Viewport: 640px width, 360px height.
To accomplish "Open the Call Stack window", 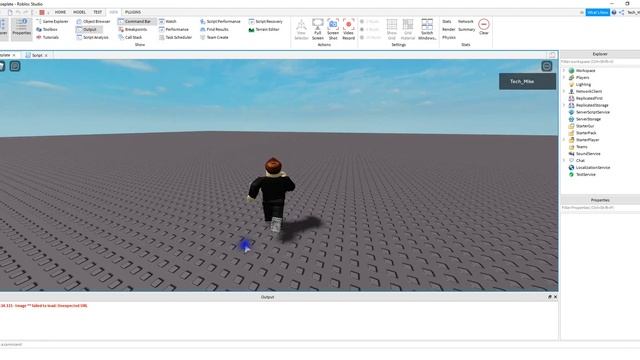I will pos(130,37).
